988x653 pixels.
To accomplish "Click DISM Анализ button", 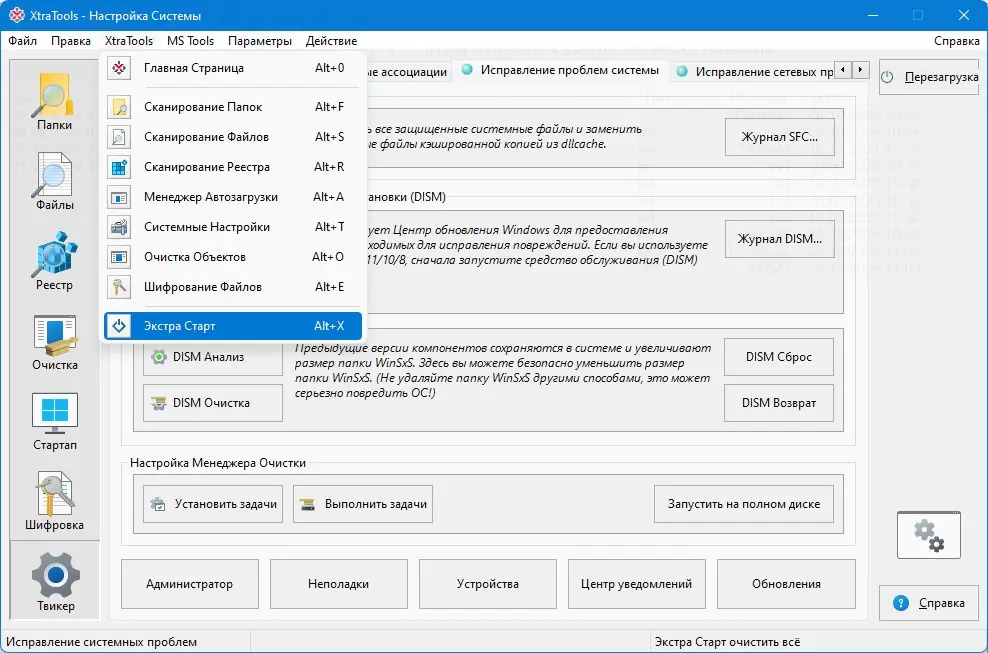I will coord(213,357).
